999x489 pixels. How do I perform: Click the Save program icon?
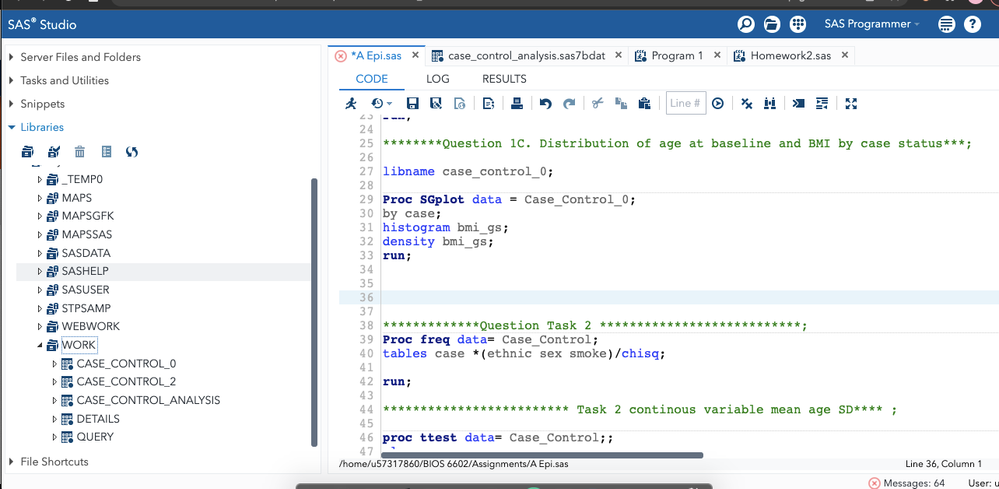pyautogui.click(x=412, y=103)
